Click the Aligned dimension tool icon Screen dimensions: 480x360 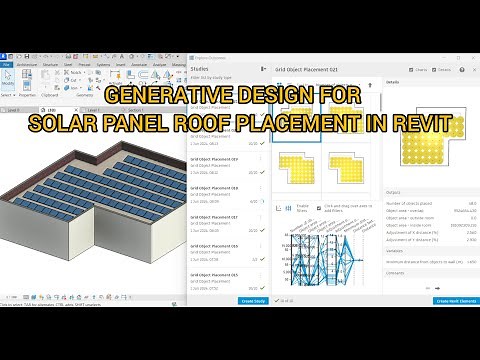pos(115,74)
